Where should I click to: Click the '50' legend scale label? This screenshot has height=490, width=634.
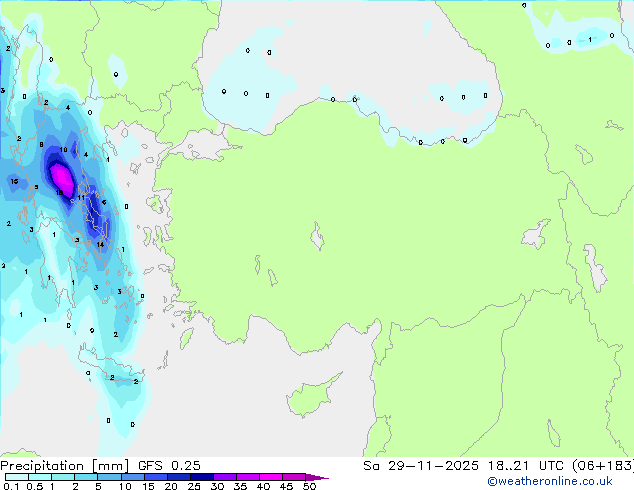[309, 486]
